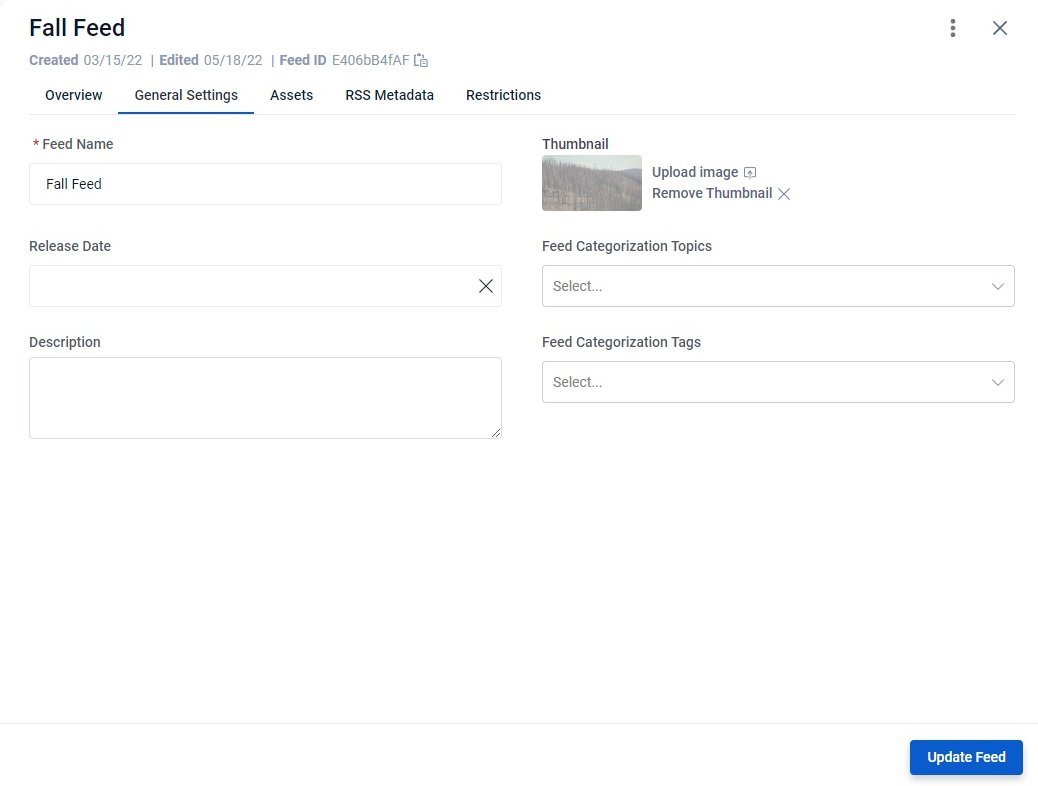Open the Assets tab
Image resolution: width=1038 pixels, height=786 pixels.
291,95
